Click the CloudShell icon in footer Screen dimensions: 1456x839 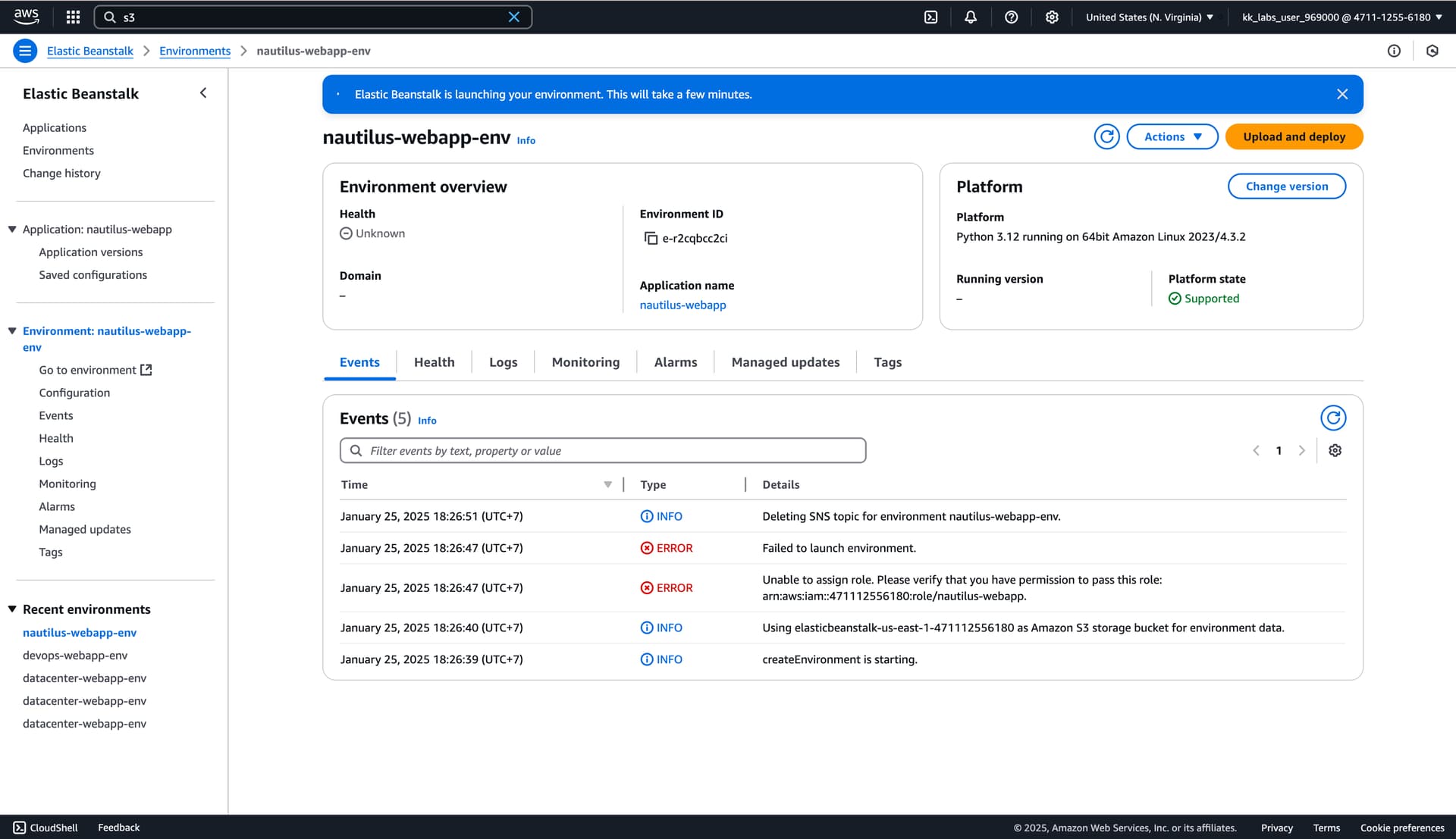click(x=20, y=828)
